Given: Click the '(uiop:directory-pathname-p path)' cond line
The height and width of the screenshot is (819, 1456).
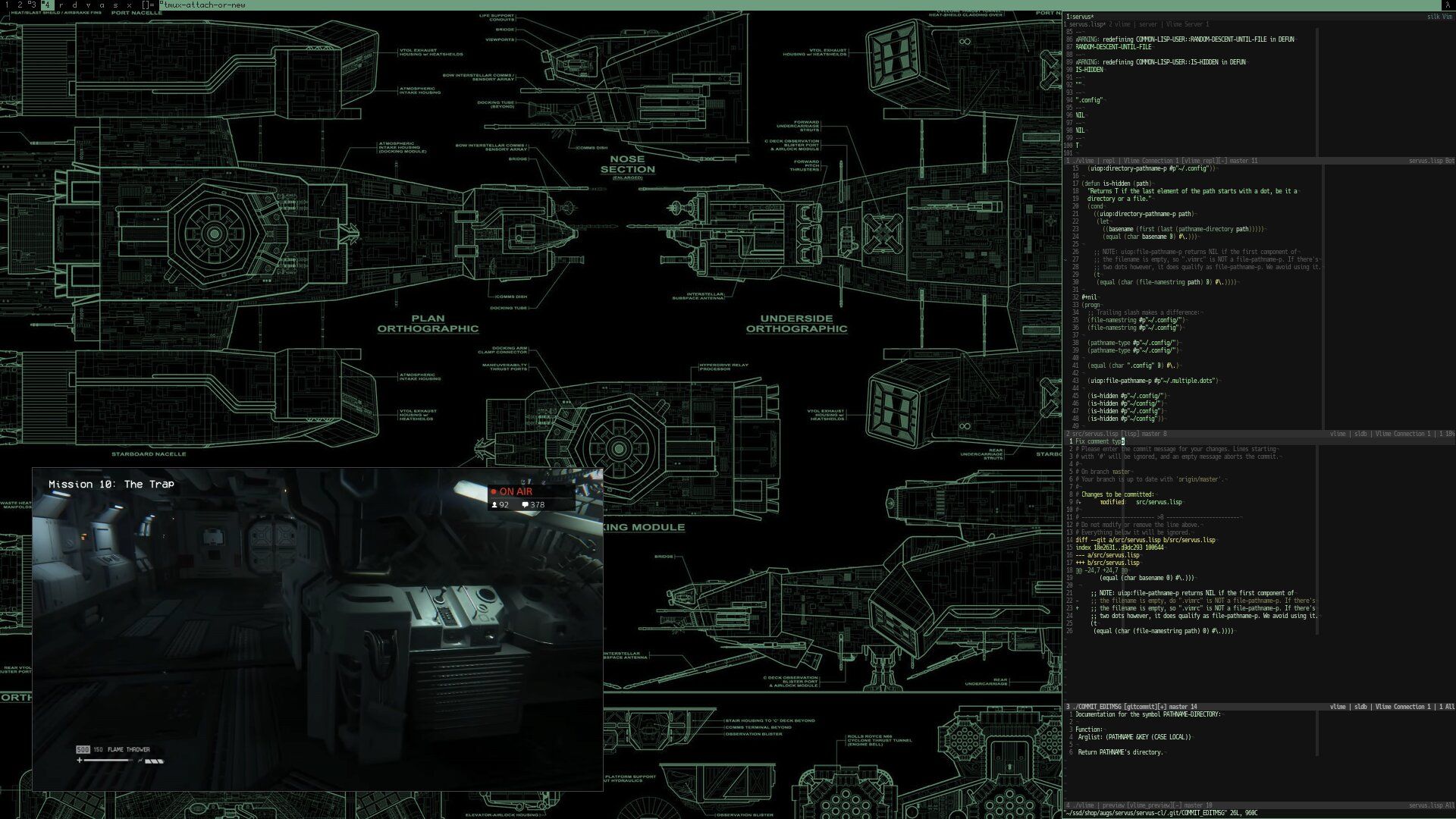Looking at the screenshot, I should [1145, 214].
